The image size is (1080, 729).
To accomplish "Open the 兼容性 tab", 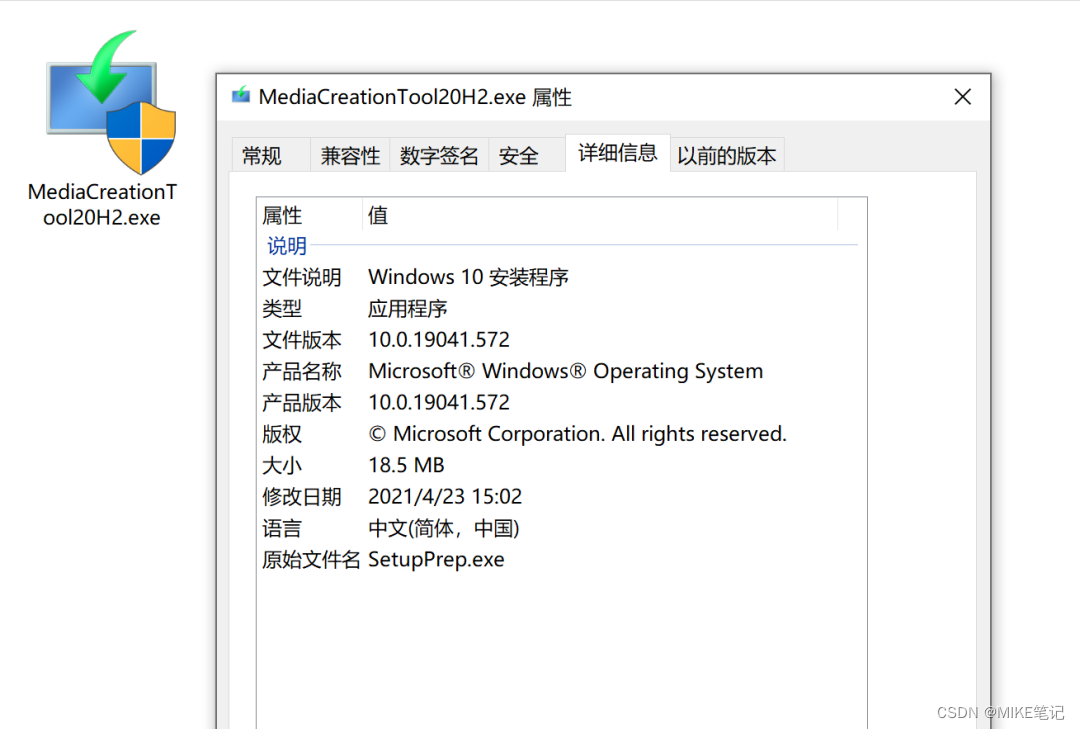I will (350, 155).
